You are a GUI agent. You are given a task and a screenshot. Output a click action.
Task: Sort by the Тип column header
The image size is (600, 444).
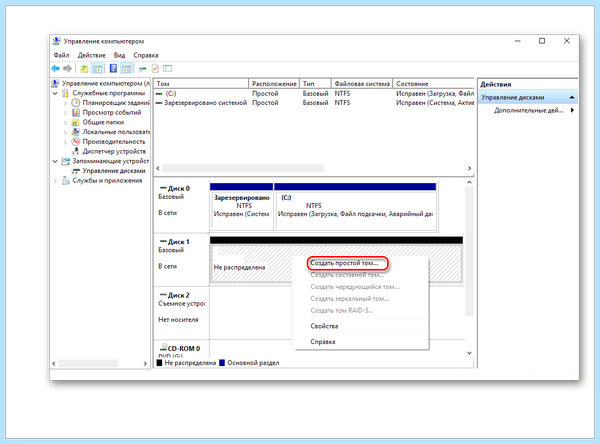pos(315,83)
